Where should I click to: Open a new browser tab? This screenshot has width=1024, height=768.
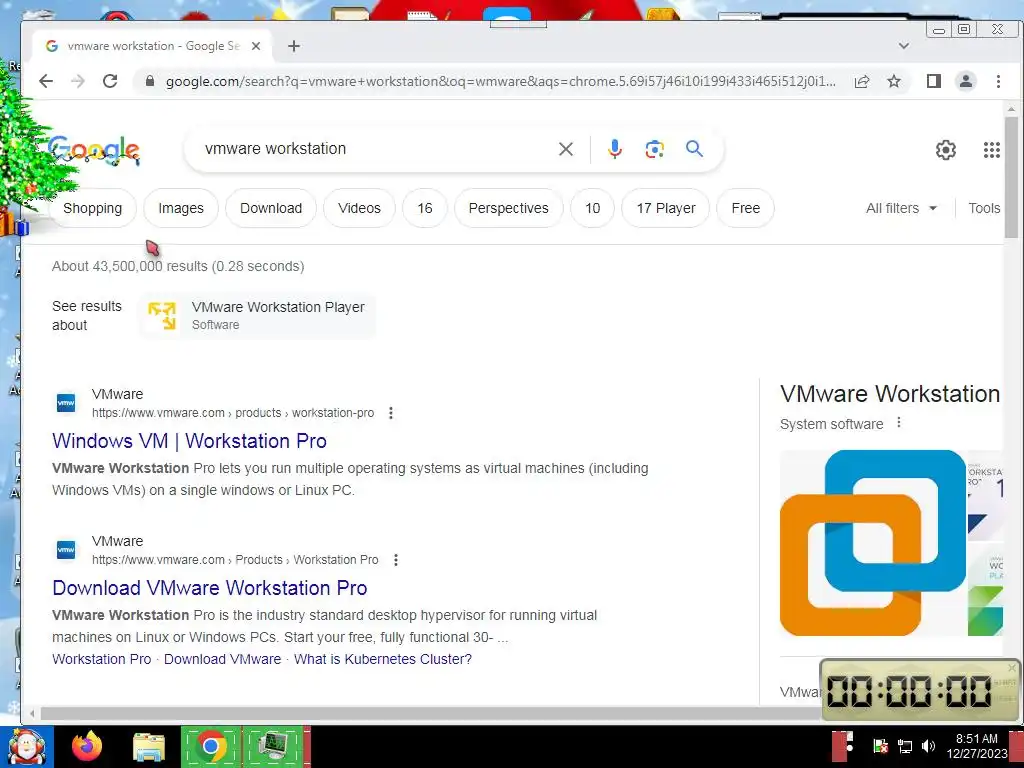(294, 46)
